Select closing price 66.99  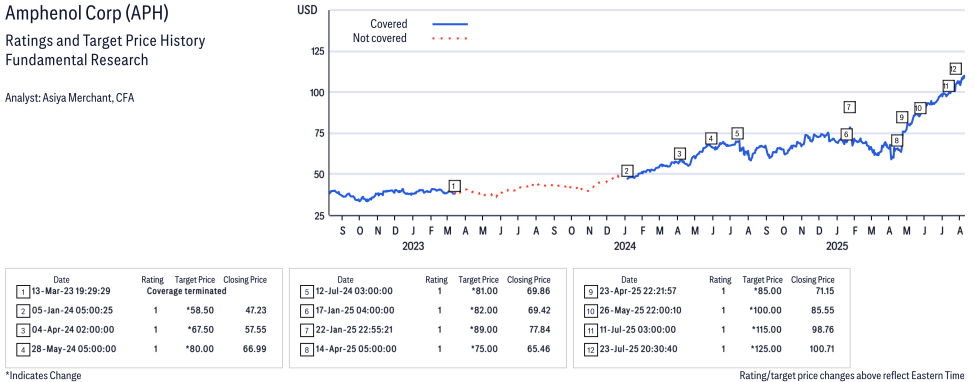(254, 348)
